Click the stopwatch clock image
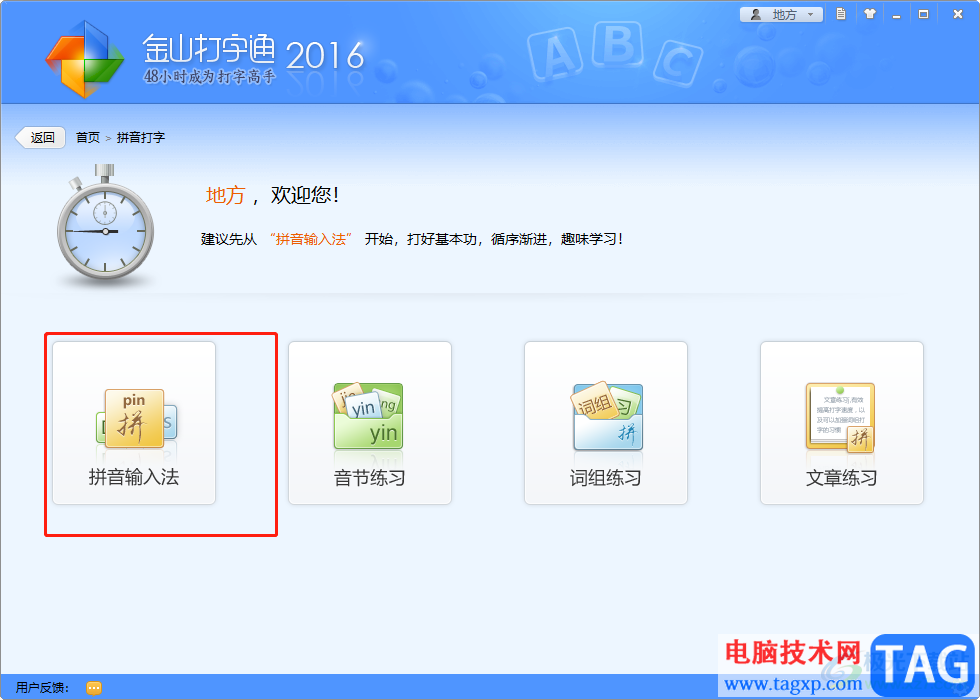980x700 pixels. 105,226
